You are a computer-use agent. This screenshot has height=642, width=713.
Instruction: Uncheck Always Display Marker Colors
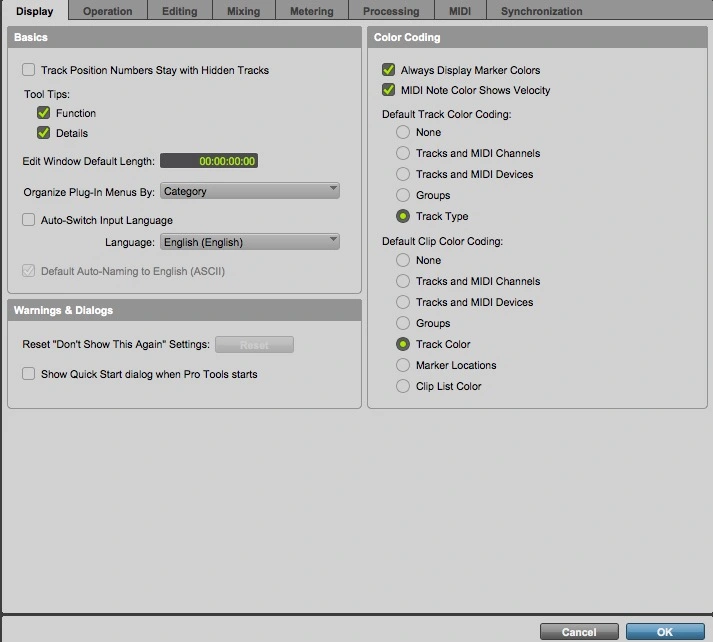[388, 70]
